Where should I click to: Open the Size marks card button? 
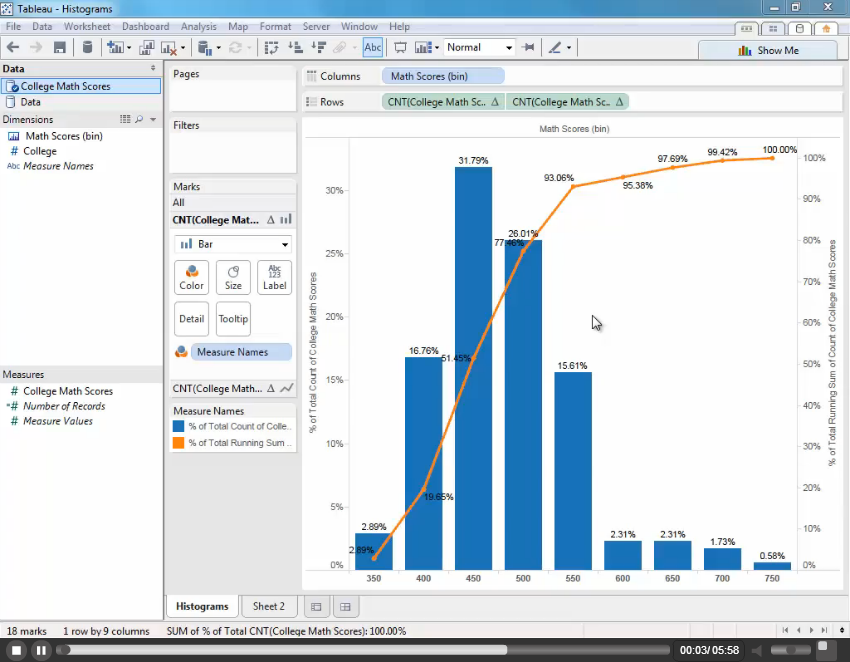[233, 278]
